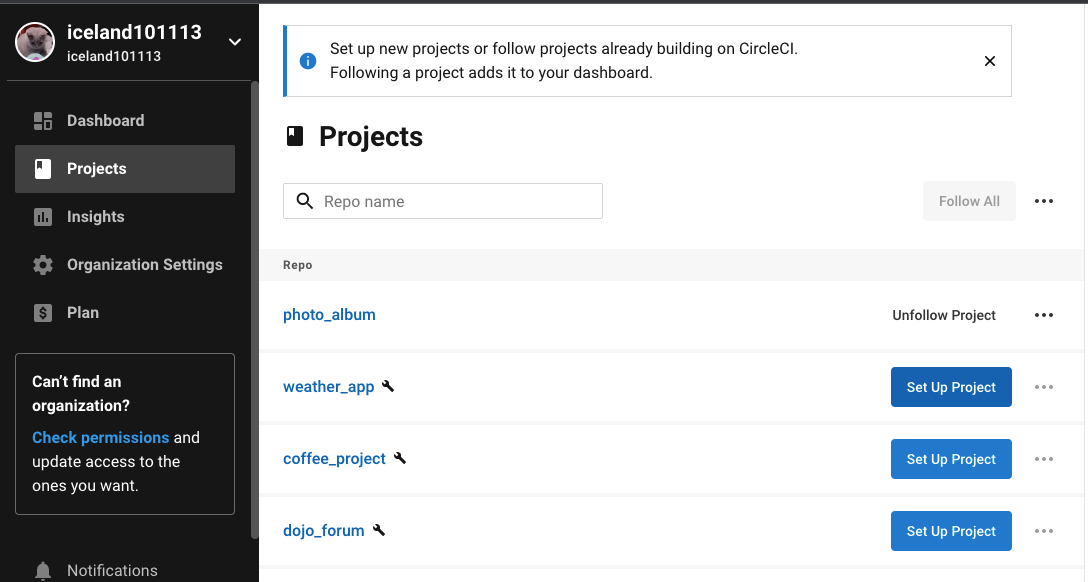Click the wrench icon beside dojo_forum
Viewport: 1088px width, 582px height.
pos(378,529)
